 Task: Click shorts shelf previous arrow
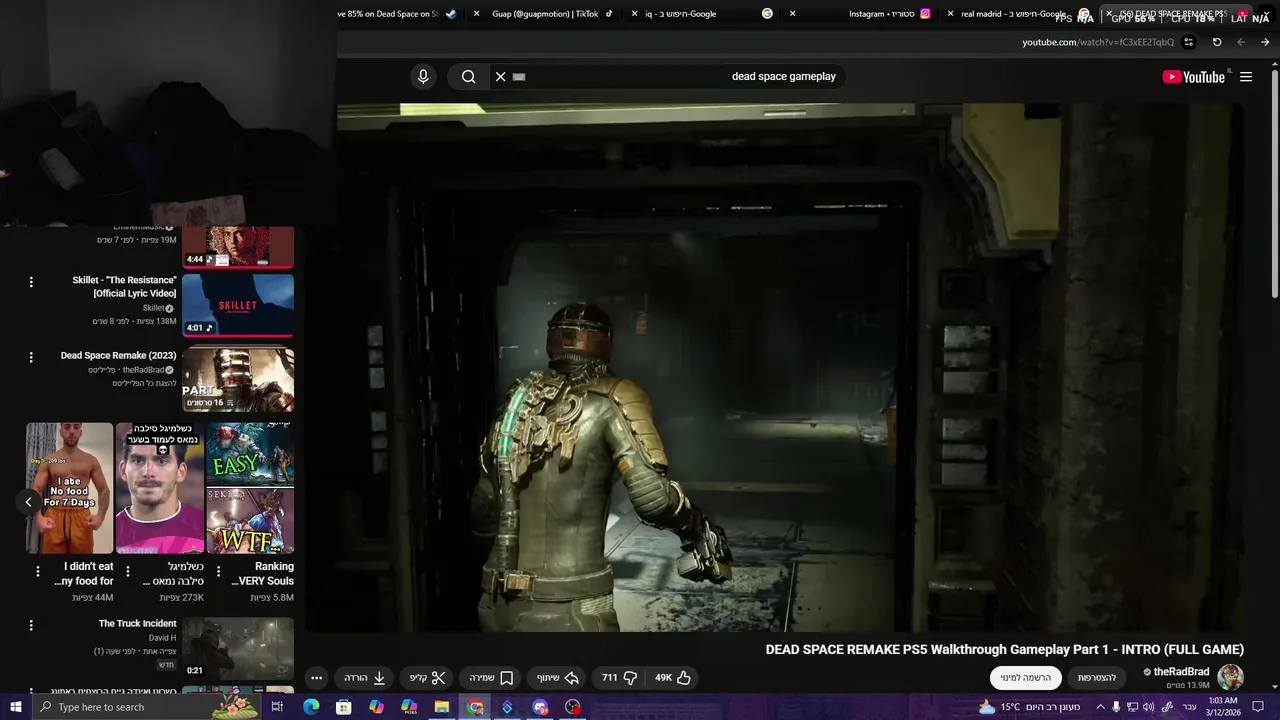[x=28, y=502]
